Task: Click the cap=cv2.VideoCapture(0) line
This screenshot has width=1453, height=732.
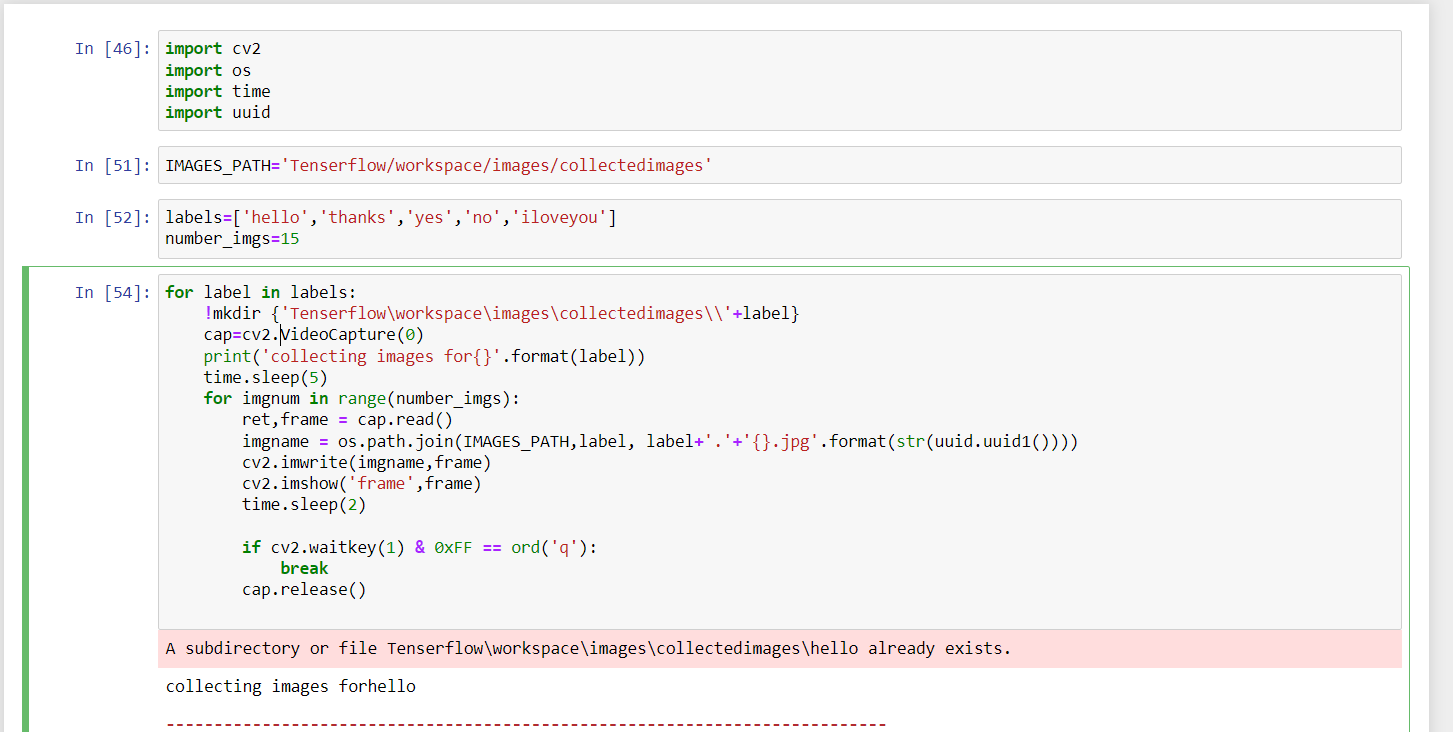Action: 314,335
